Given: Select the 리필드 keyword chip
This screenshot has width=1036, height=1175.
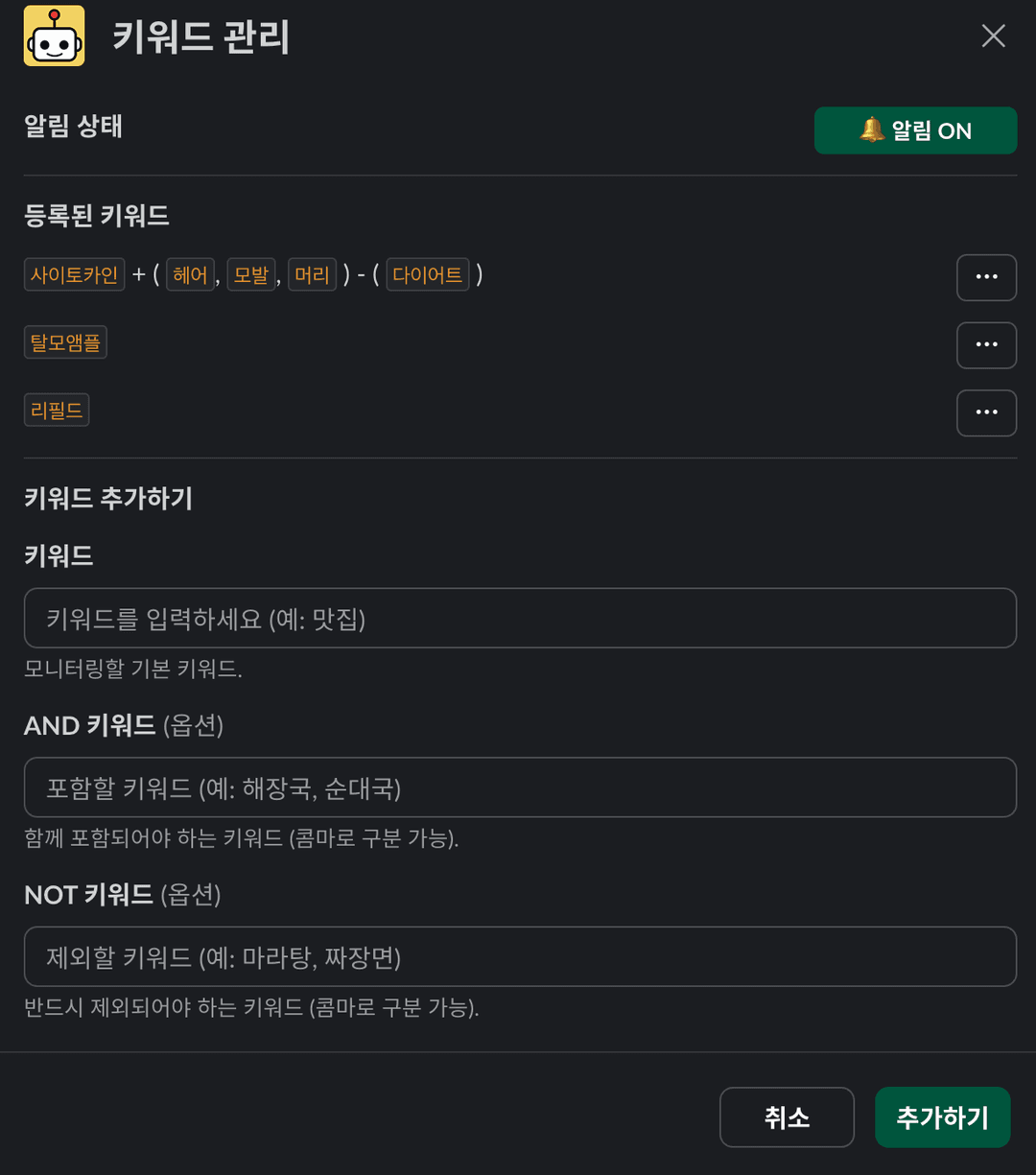Looking at the screenshot, I should coord(56,410).
